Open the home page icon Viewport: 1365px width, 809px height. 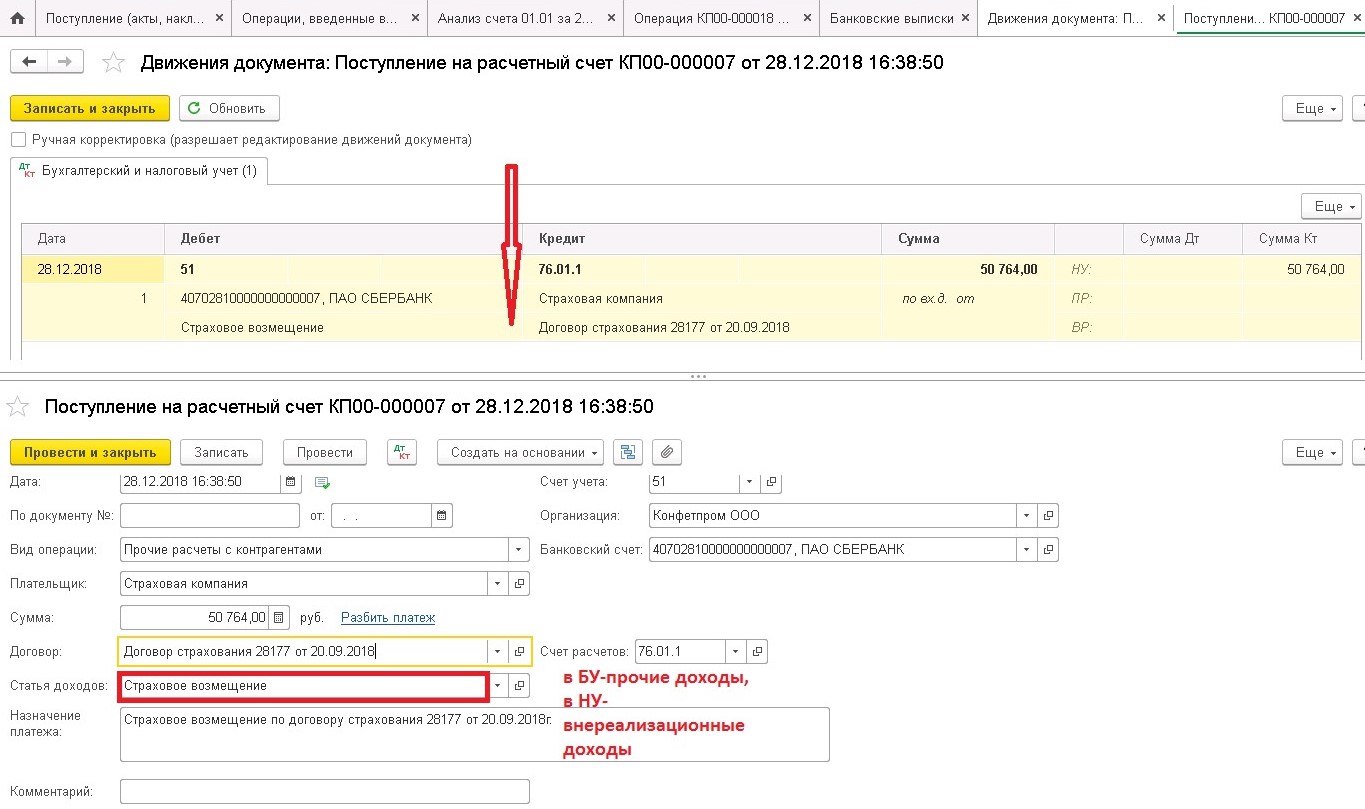pyautogui.click(x=17, y=18)
